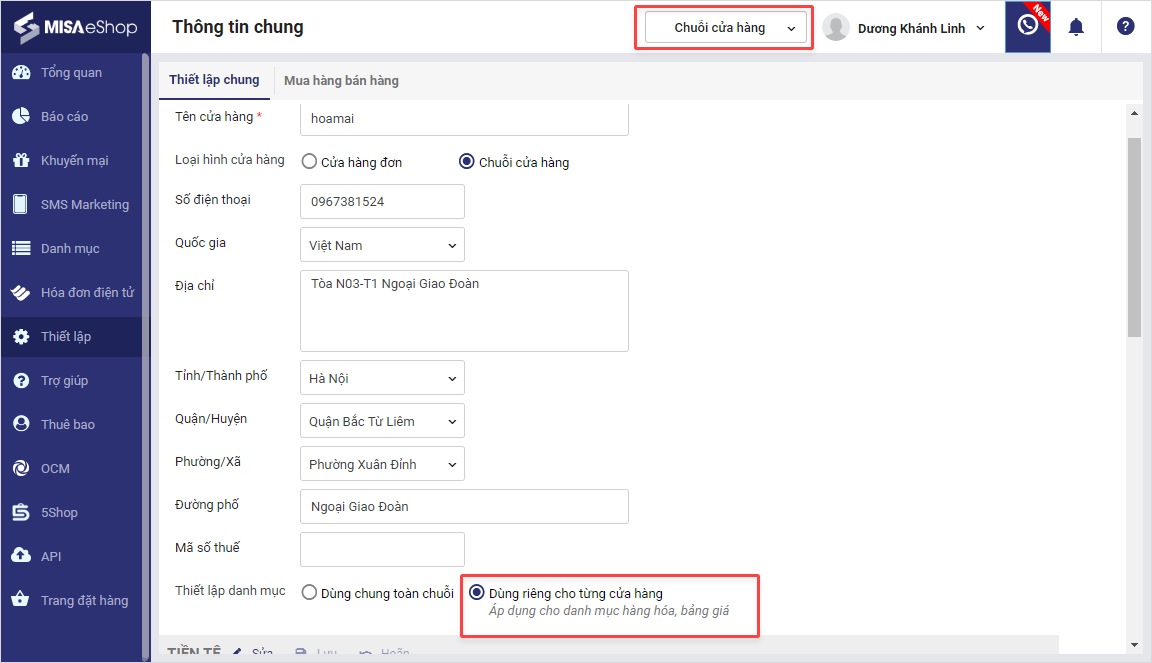The image size is (1152, 663).
Task: Open Hóa đơn điện tử menu
Action: tap(87, 293)
